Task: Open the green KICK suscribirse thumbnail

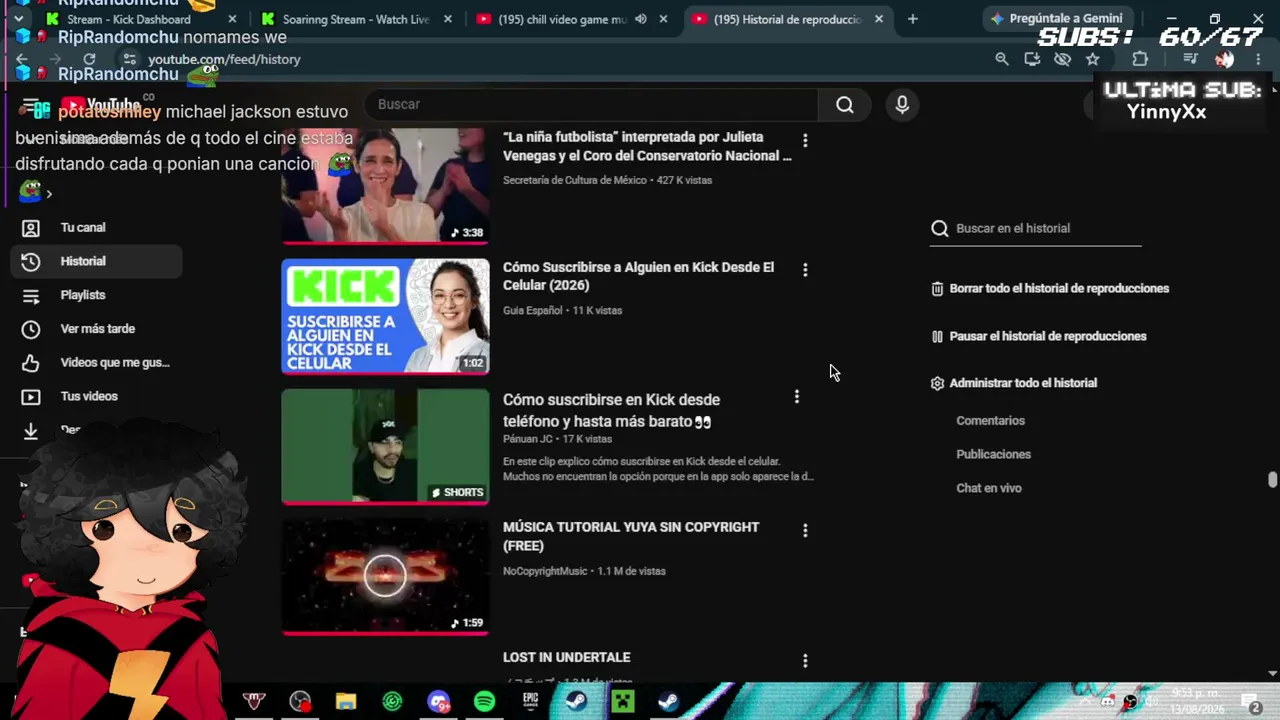Action: pos(385,316)
